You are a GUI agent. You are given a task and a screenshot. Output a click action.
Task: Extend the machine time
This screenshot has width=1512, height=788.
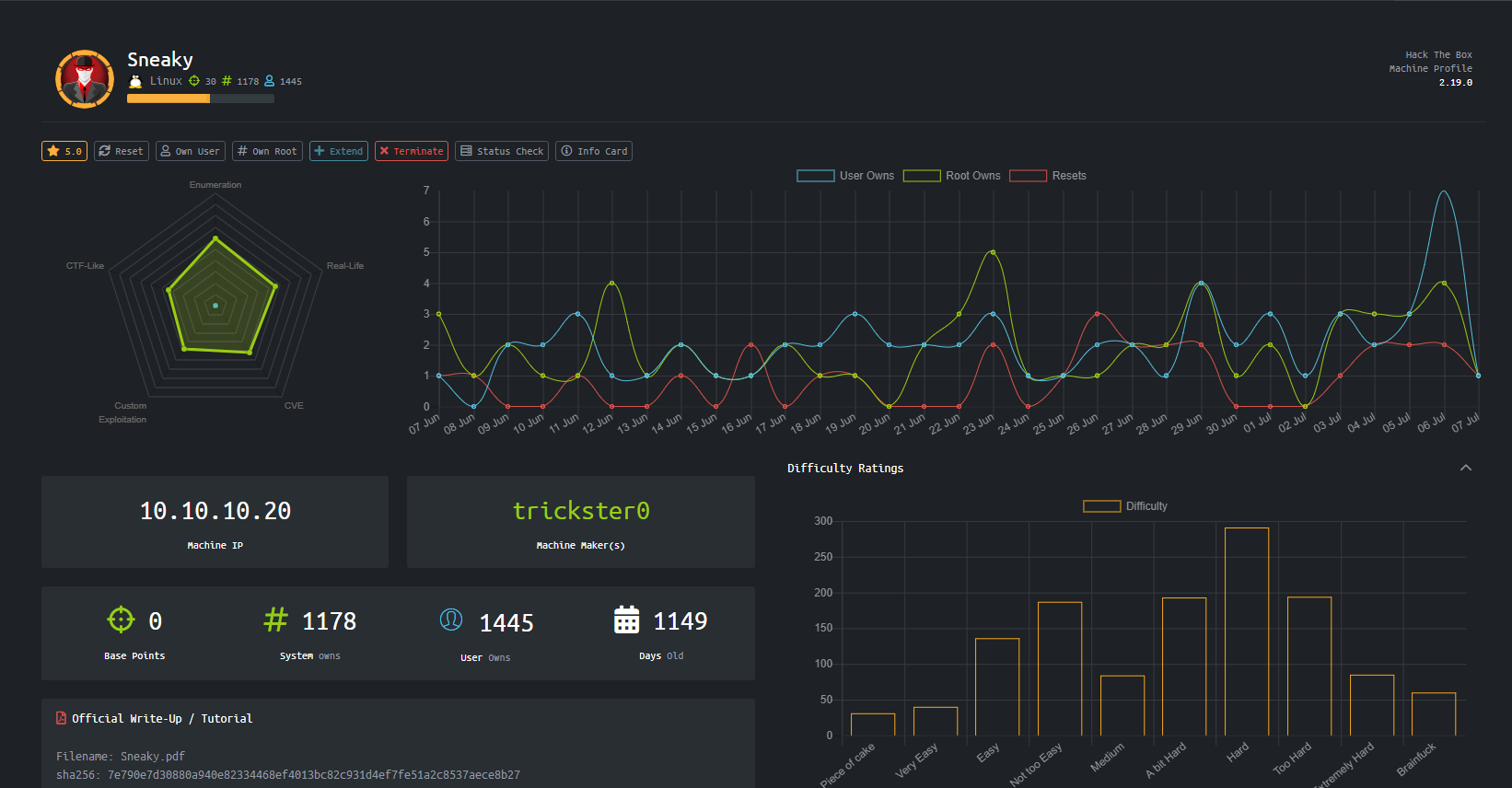[339, 151]
